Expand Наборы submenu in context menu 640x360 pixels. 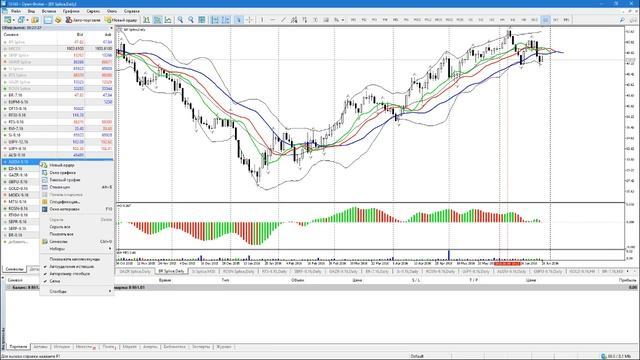76,249
